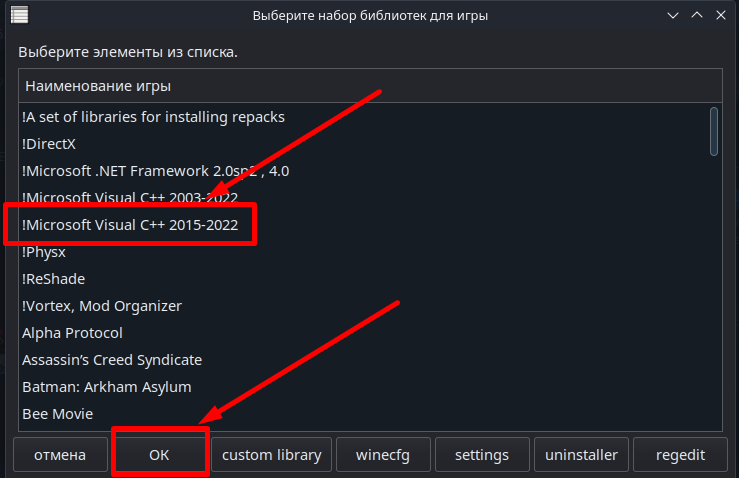
Task: Confirm selection with the OK button
Action: click(x=160, y=455)
